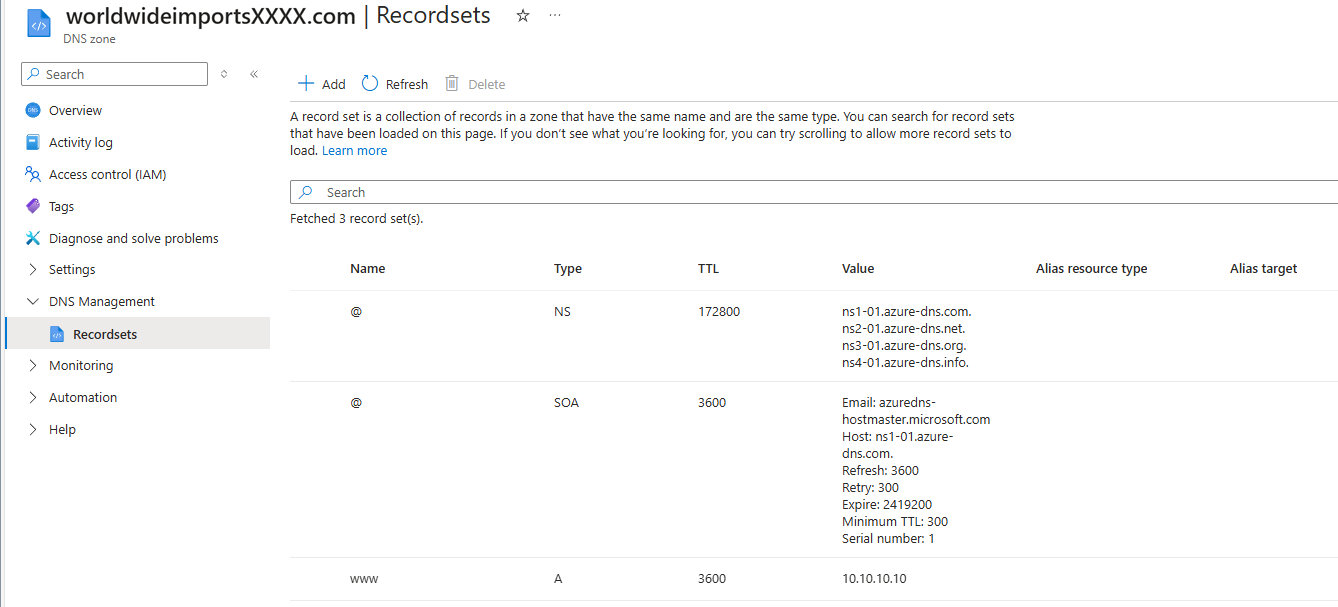
Task: Click the Settings label in sidebar
Action: tap(72, 270)
